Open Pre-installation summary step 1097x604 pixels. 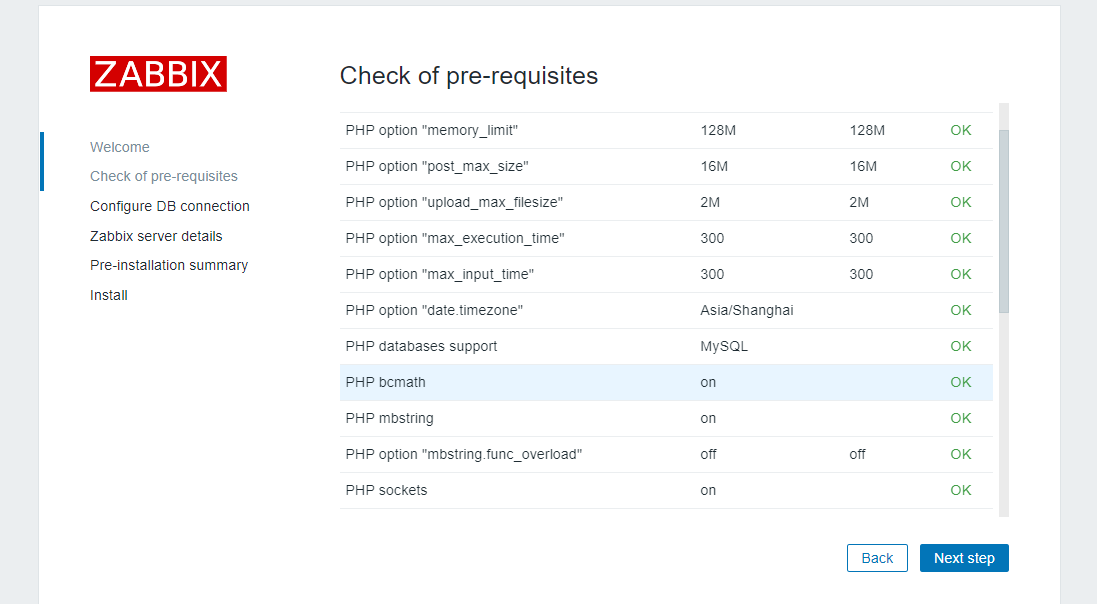click(x=169, y=265)
